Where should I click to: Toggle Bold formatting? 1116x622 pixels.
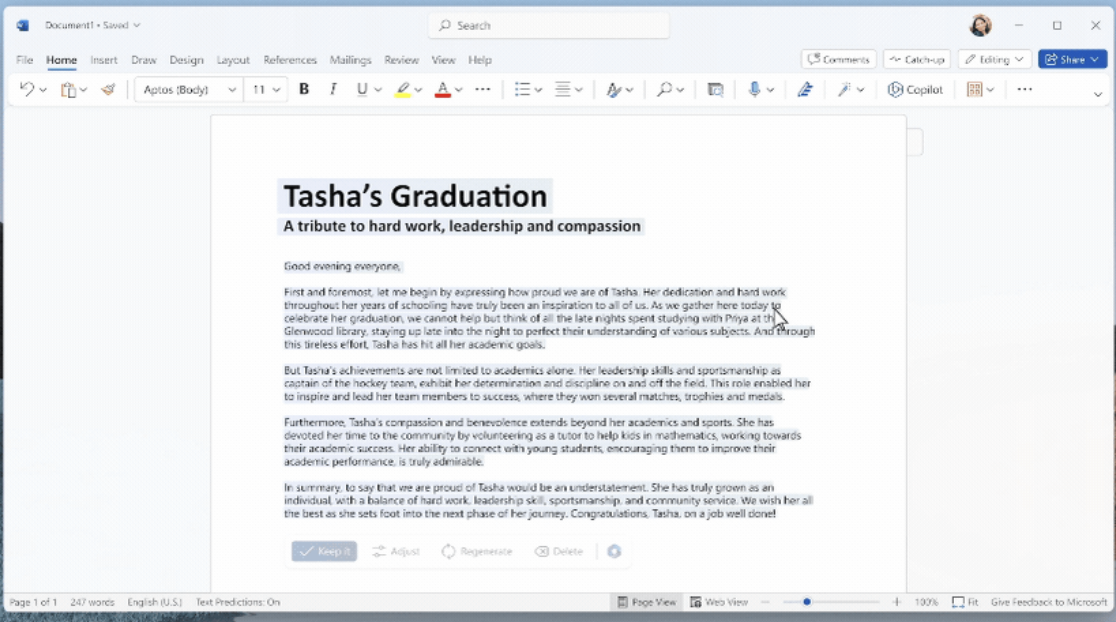[x=304, y=90]
